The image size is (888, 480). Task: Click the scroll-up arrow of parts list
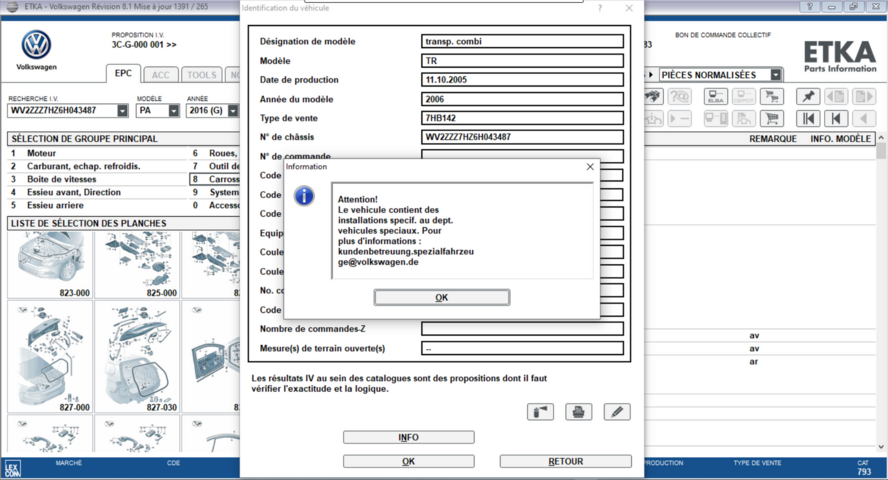[881, 138]
